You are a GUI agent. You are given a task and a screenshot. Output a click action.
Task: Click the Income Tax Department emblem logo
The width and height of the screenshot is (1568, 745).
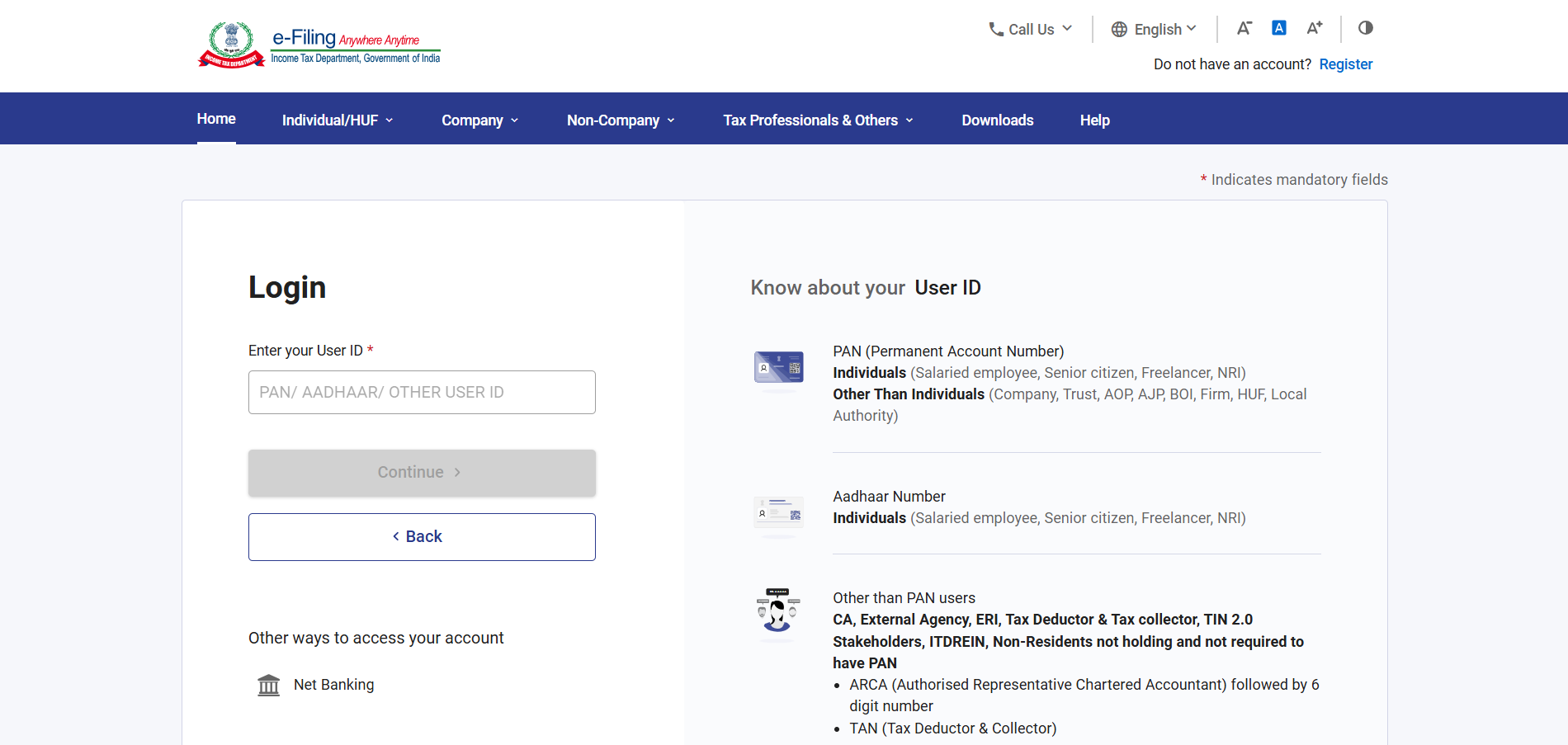231,45
